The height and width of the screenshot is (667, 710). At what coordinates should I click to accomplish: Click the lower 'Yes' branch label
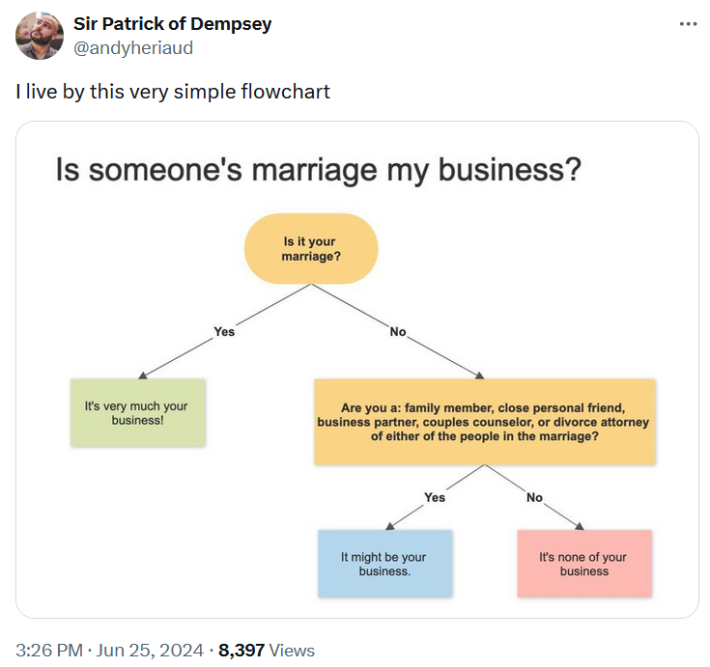[x=434, y=497]
